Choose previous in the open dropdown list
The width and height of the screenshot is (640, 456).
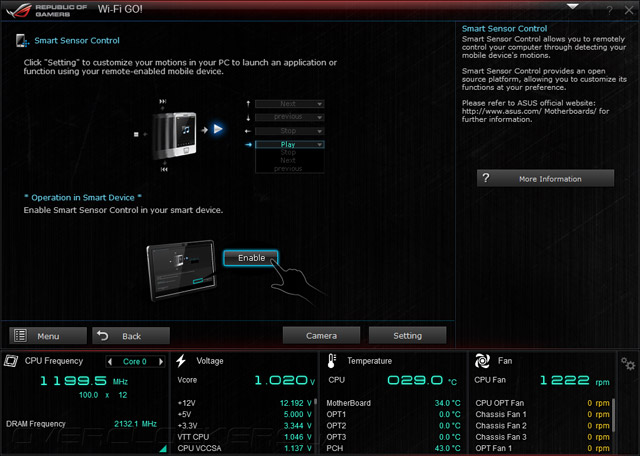(288, 169)
